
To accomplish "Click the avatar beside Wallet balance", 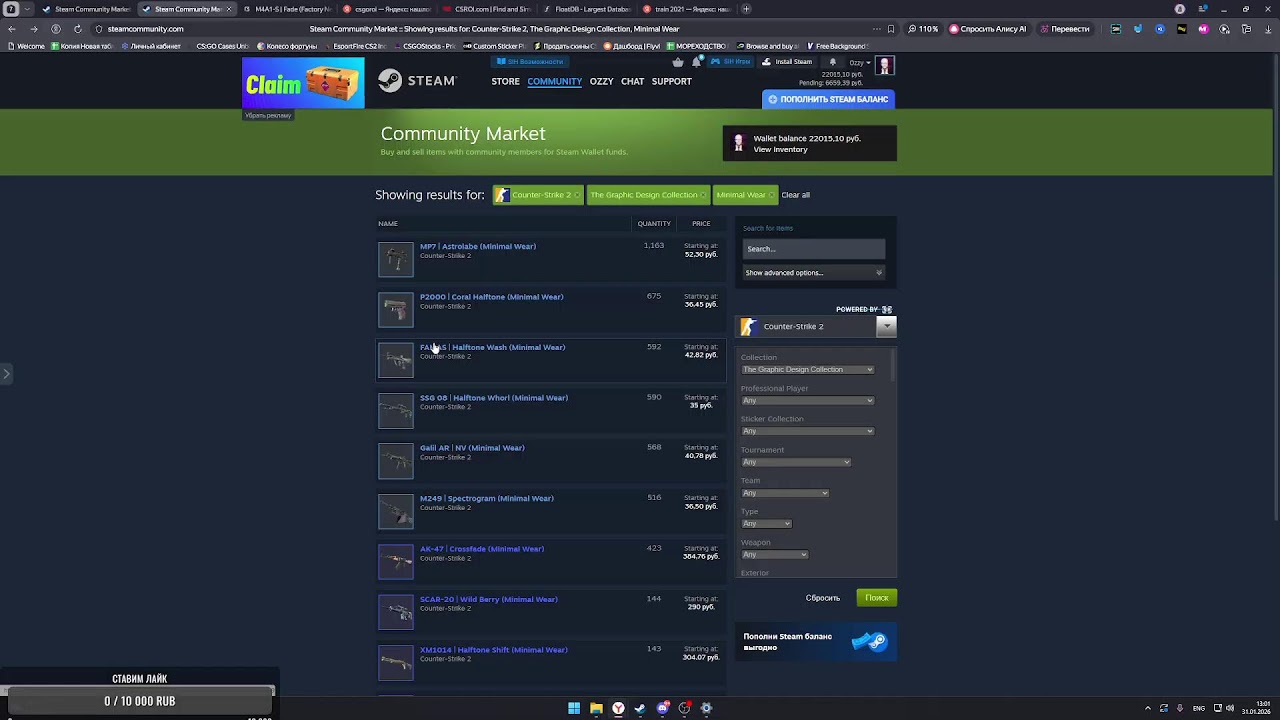I will [739, 143].
